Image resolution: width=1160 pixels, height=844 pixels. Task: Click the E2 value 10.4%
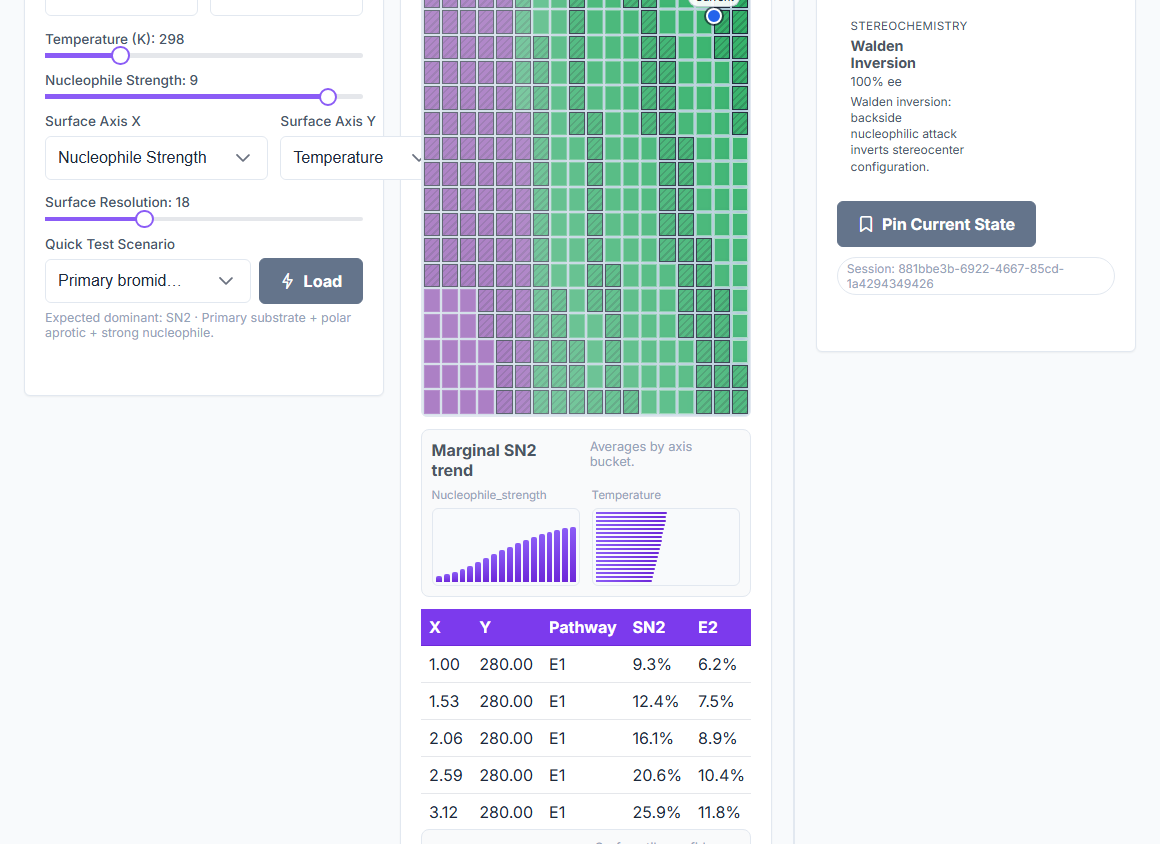[721, 775]
